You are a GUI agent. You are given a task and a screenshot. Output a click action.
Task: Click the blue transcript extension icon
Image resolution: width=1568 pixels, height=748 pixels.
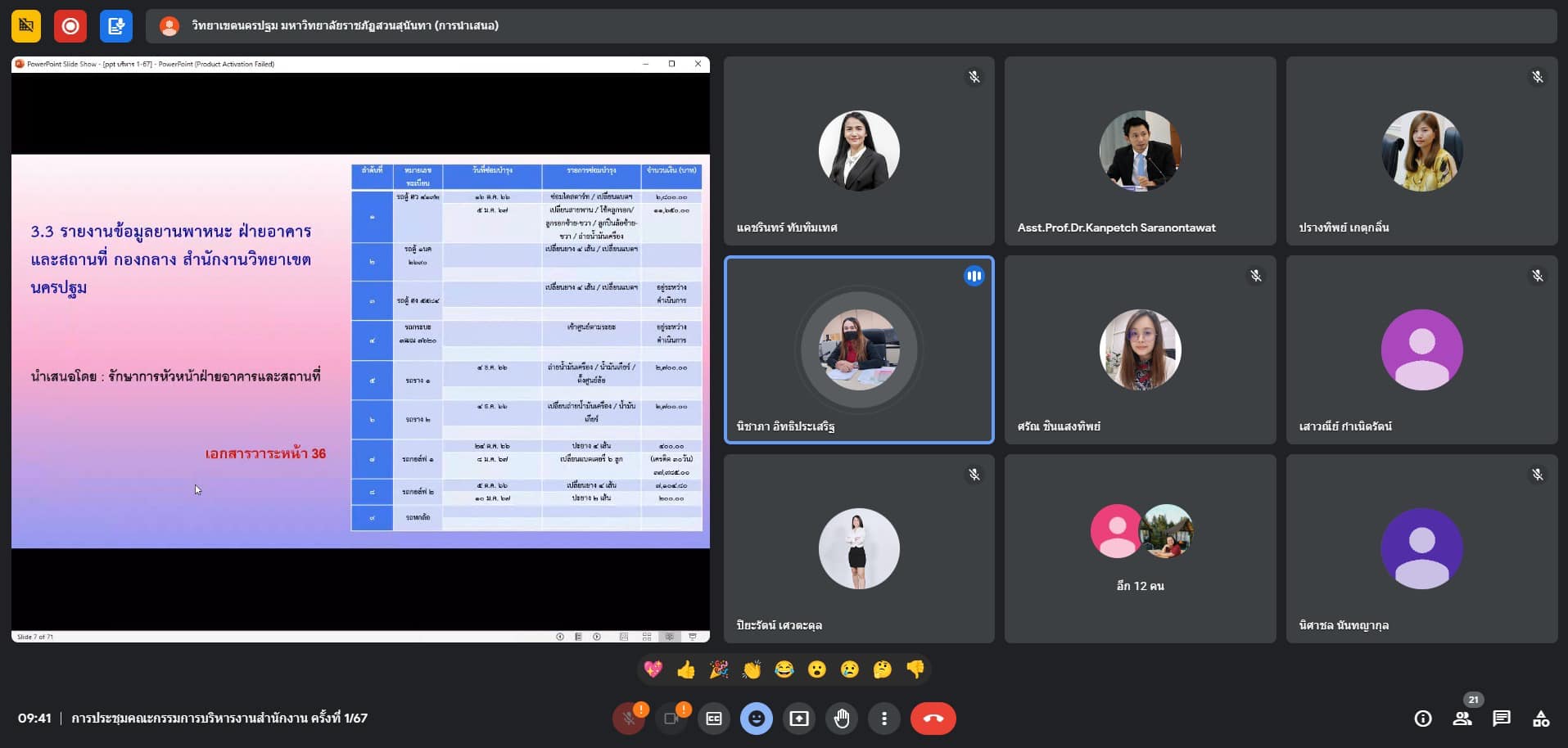[115, 26]
